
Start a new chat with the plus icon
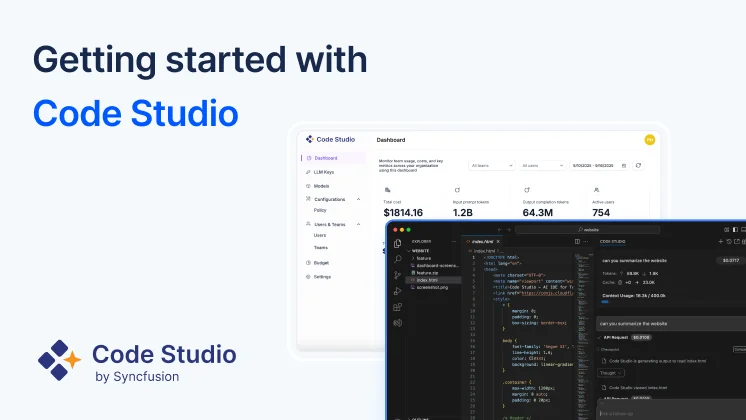point(720,242)
